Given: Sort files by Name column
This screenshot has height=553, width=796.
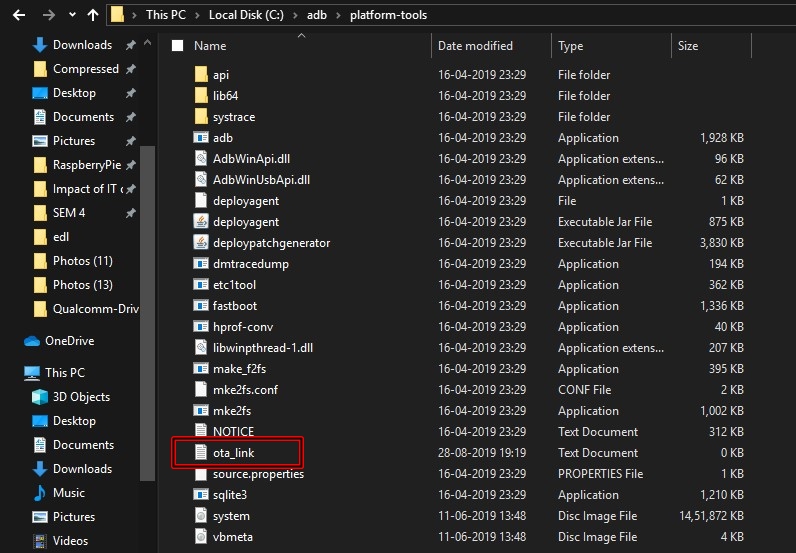Looking at the screenshot, I should (x=210, y=46).
